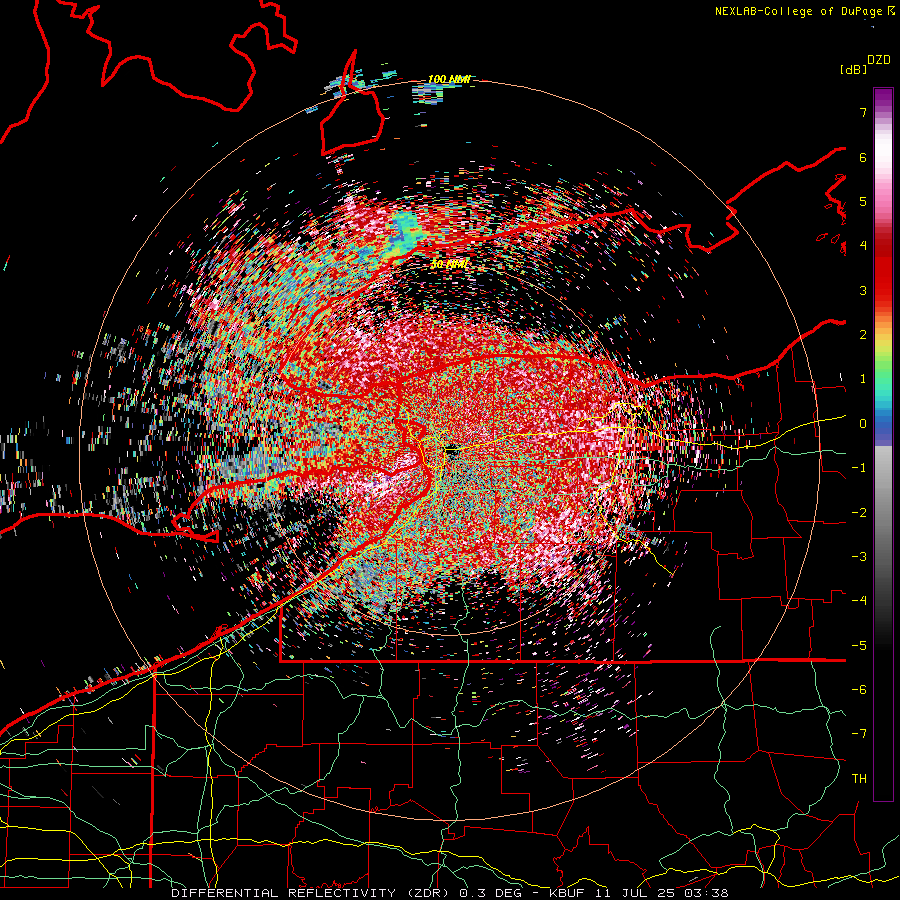Click the KBUF radar site at the scan center
Screen dimensions: 900x900
[x=452, y=451]
